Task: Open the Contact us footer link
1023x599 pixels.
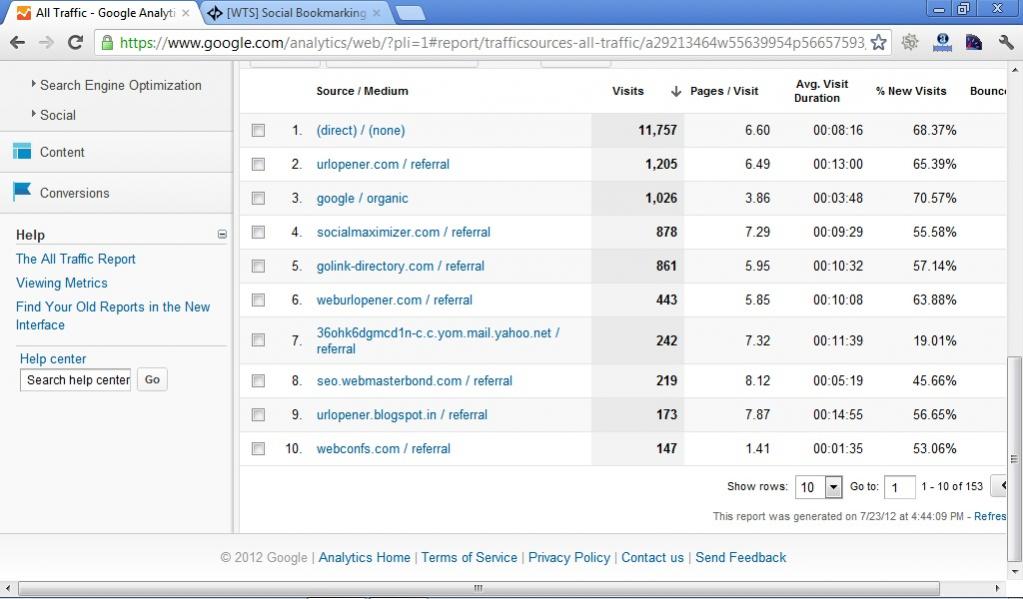Action: click(x=652, y=558)
